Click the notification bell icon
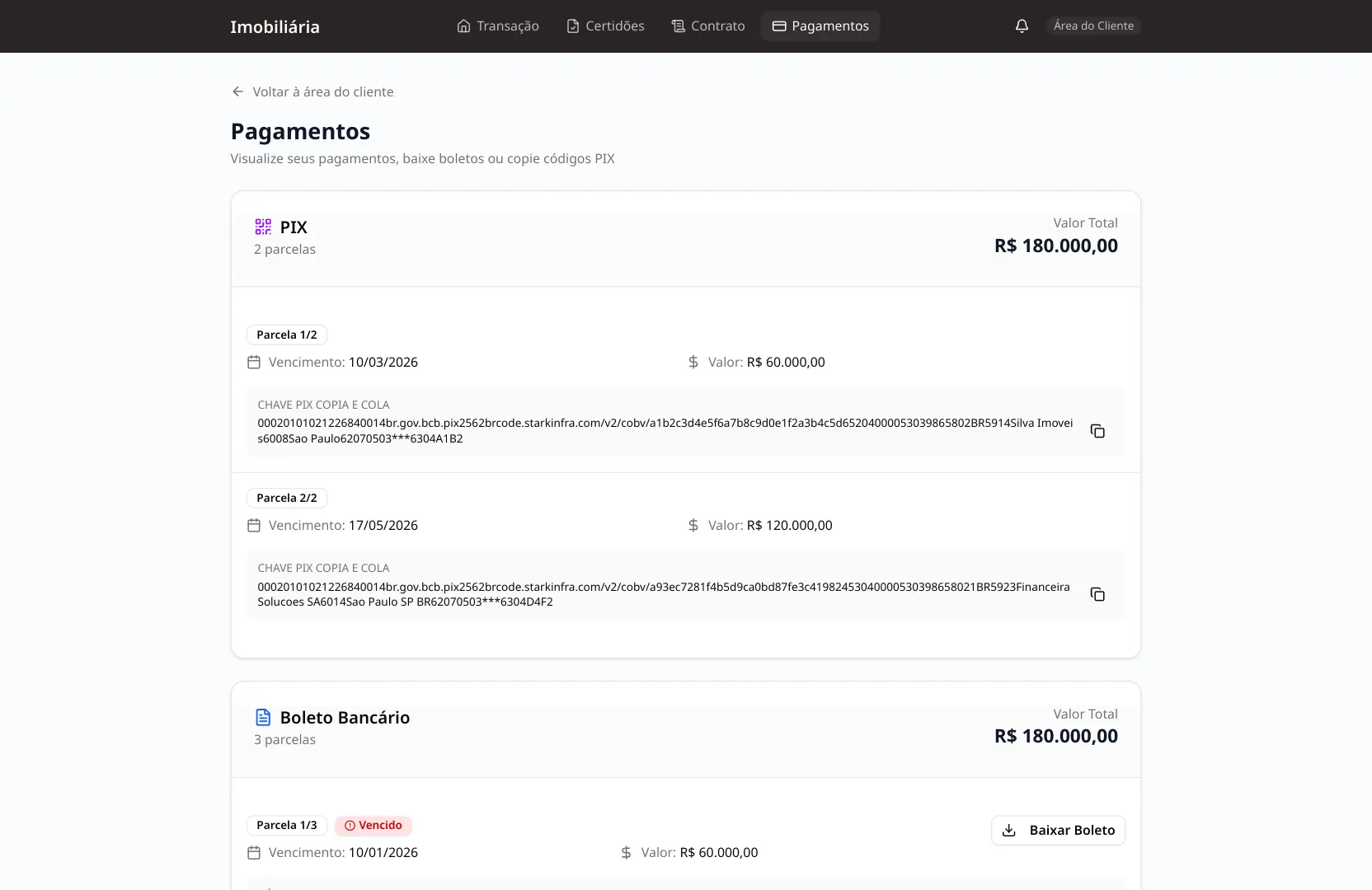The height and width of the screenshot is (890, 1372). (1022, 26)
